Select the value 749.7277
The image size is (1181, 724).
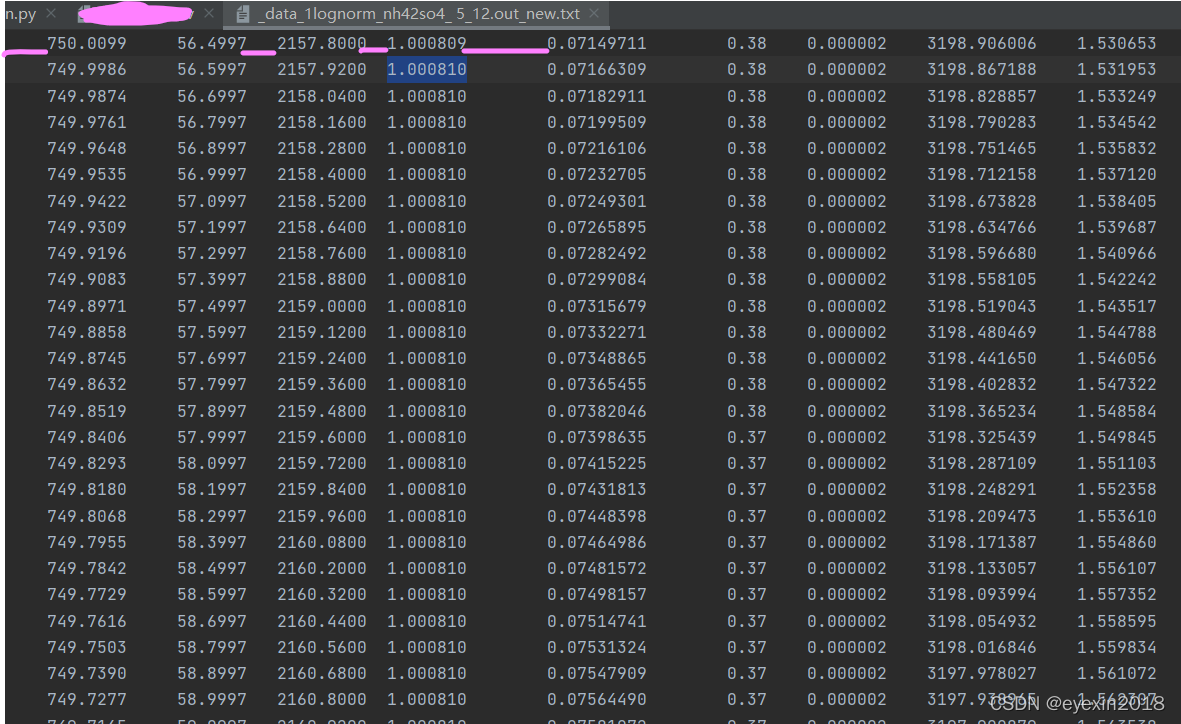87,700
